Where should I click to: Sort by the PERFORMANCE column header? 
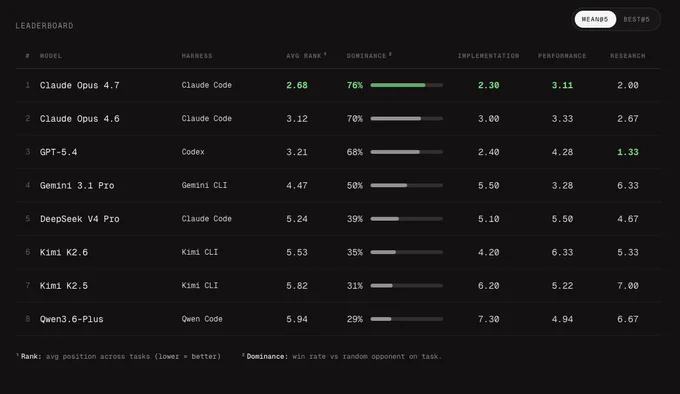tap(562, 56)
